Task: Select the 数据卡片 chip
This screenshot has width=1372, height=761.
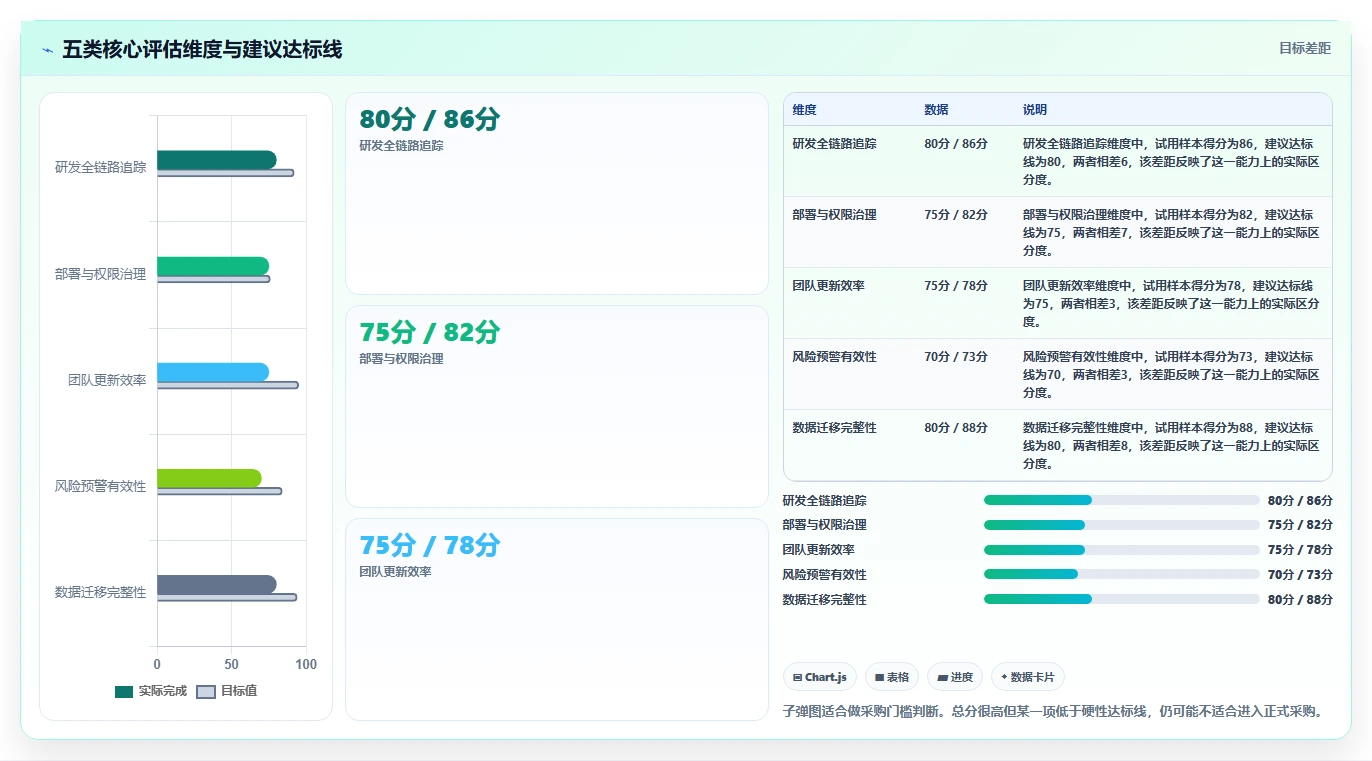Action: [1028, 677]
